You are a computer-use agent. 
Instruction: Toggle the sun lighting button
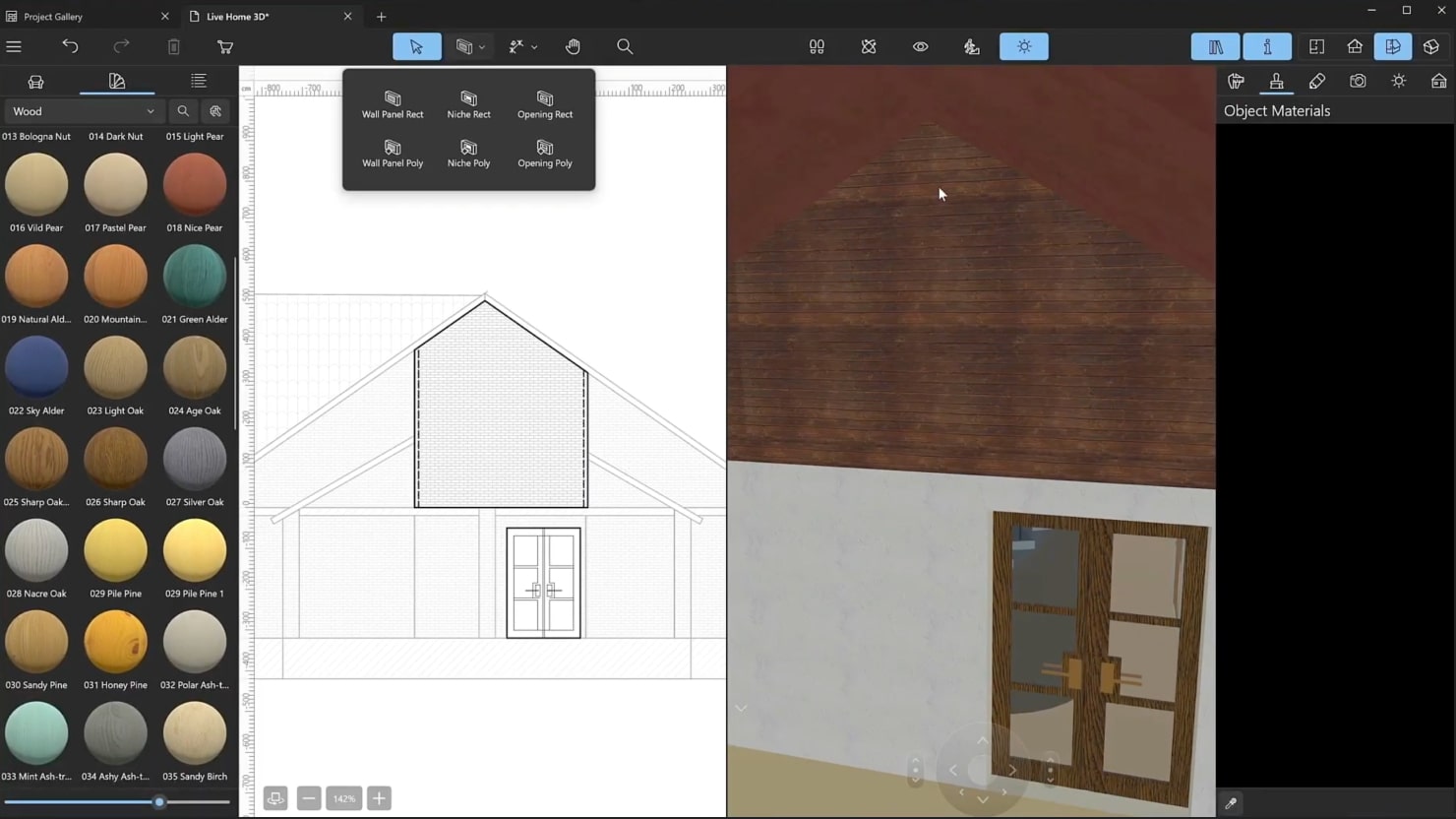(x=1024, y=46)
